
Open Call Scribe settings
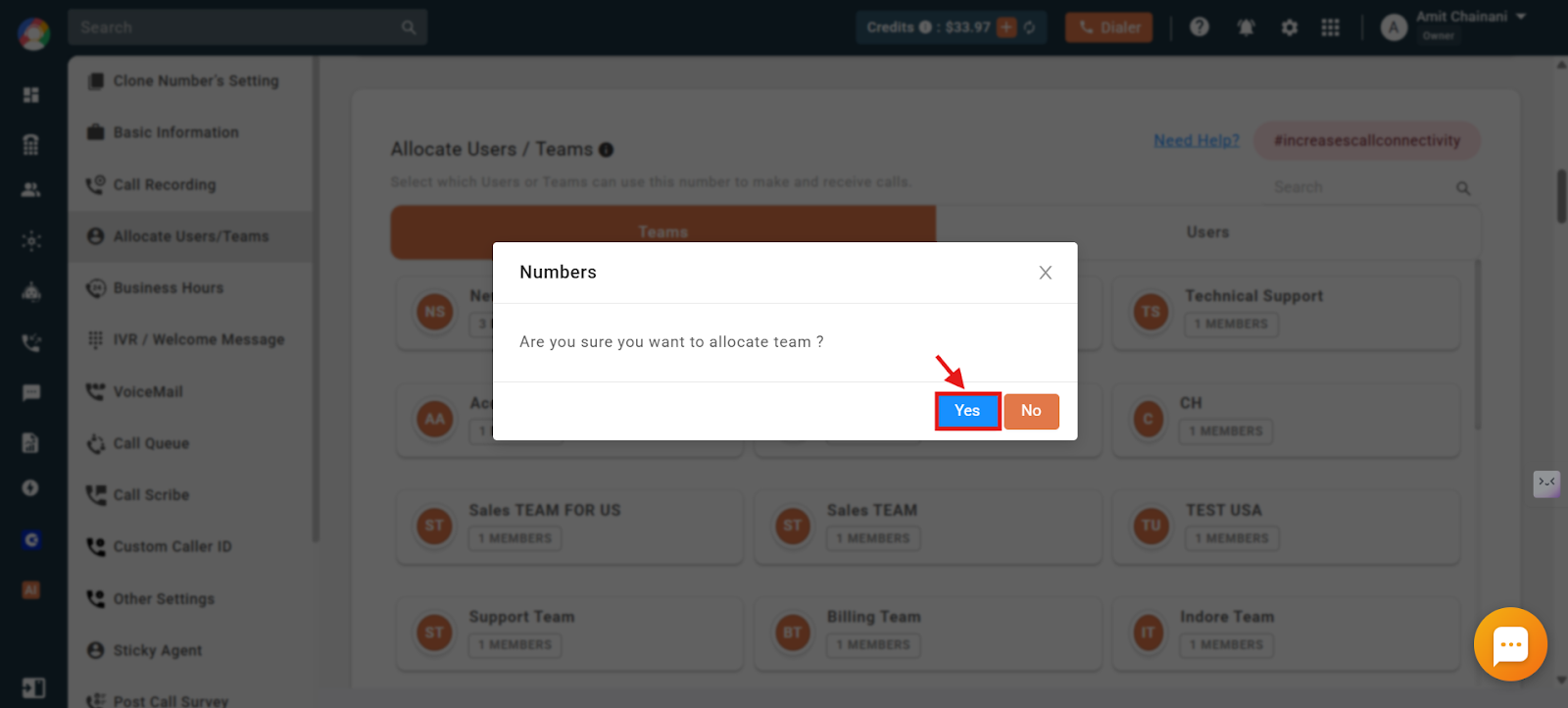pyautogui.click(x=151, y=495)
